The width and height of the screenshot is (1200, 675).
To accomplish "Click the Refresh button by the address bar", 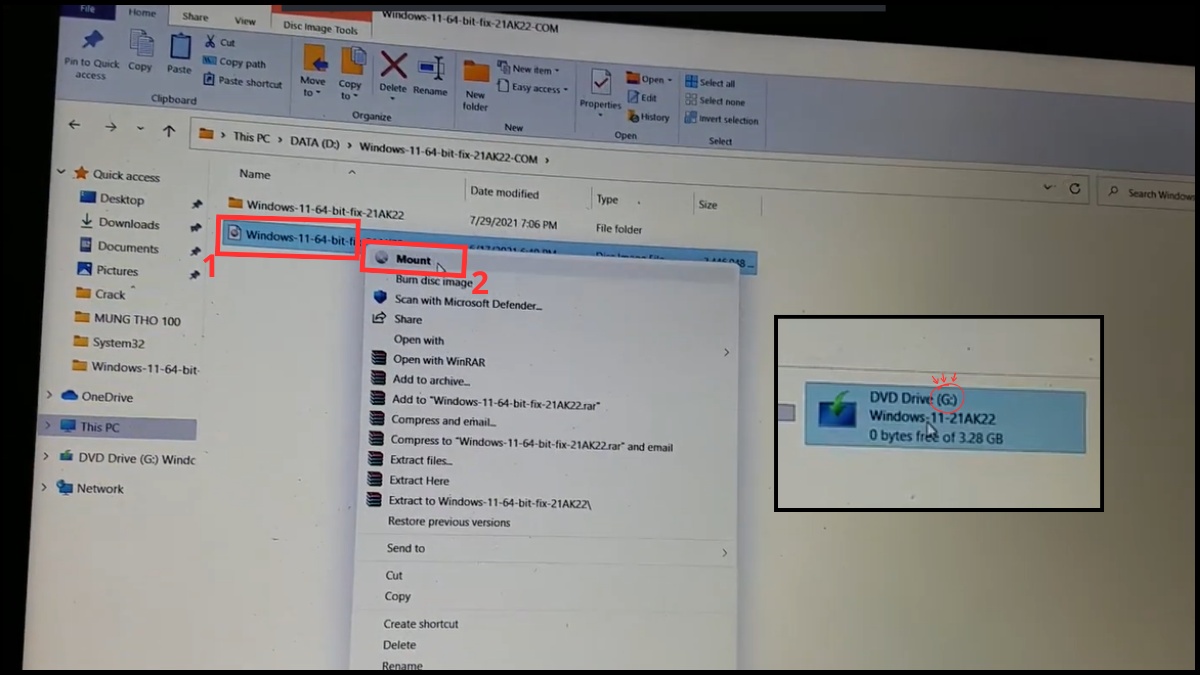I will [1075, 188].
